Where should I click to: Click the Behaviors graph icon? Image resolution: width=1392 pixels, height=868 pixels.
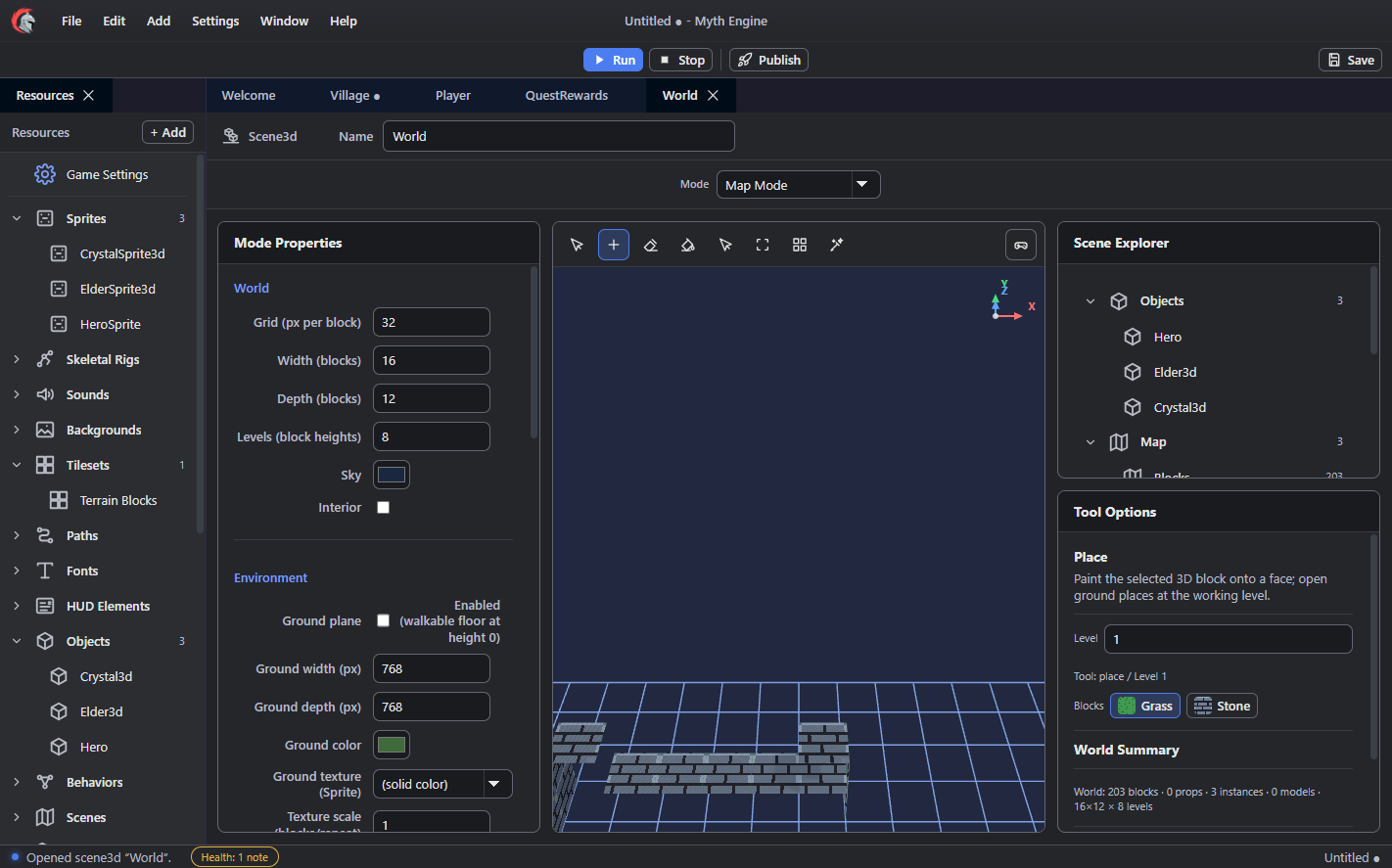pos(45,782)
